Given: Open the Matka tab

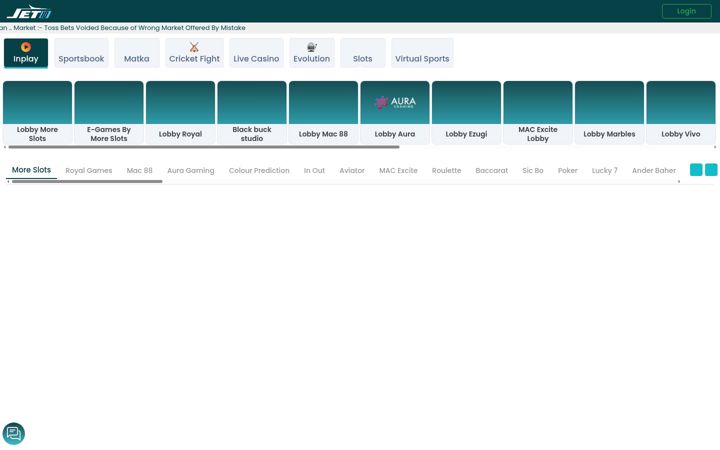Looking at the screenshot, I should pos(137,53).
